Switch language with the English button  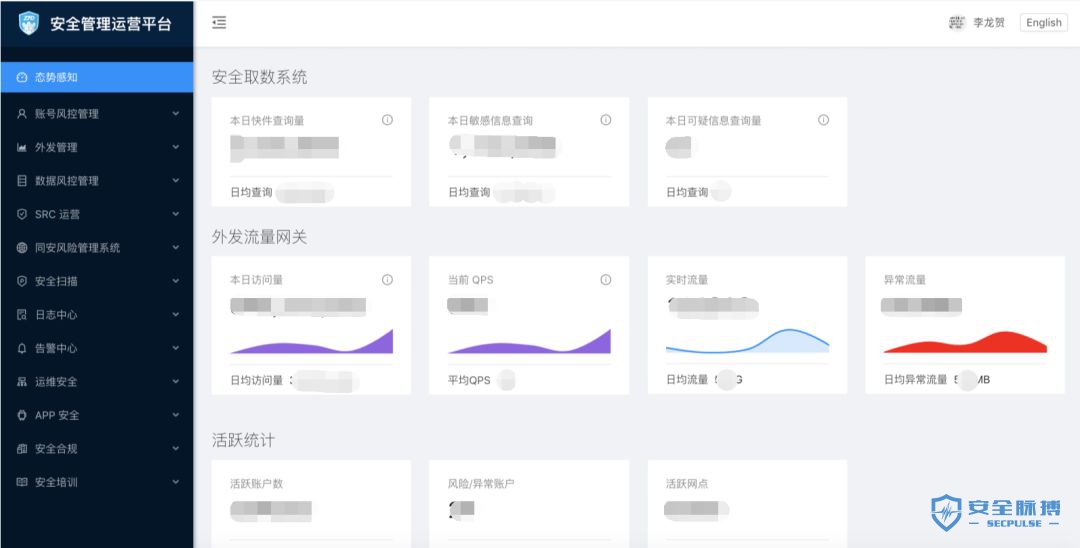1043,23
